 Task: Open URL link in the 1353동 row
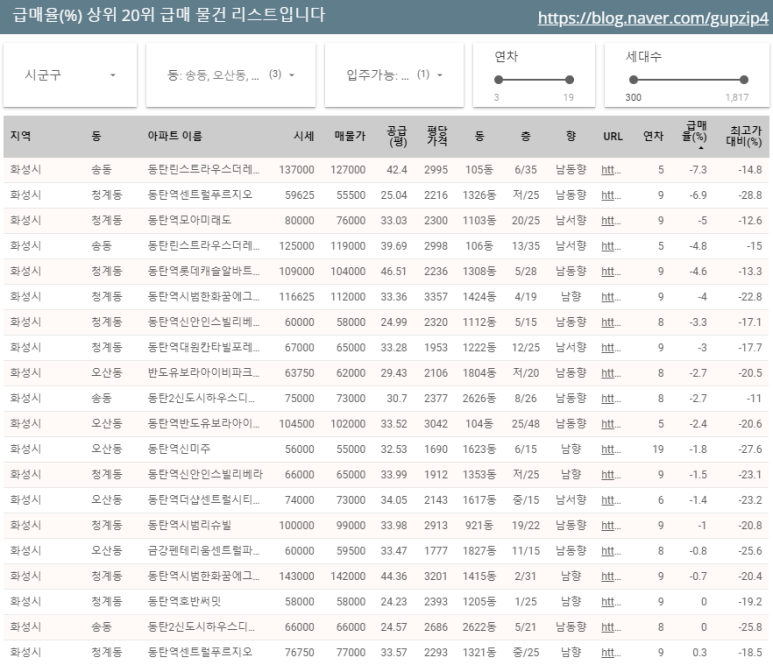coord(611,475)
